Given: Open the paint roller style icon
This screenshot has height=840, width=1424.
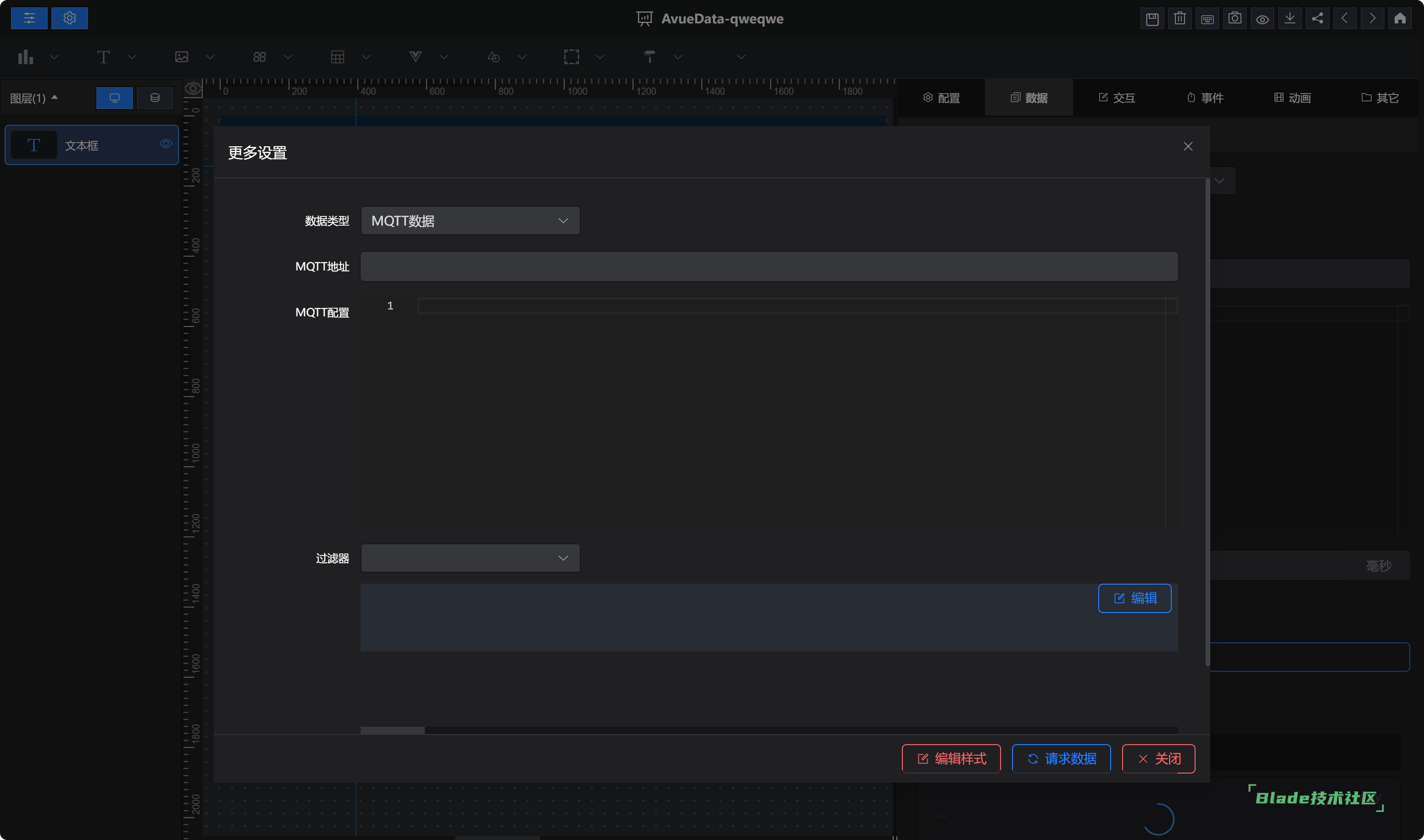Looking at the screenshot, I should click(650, 56).
